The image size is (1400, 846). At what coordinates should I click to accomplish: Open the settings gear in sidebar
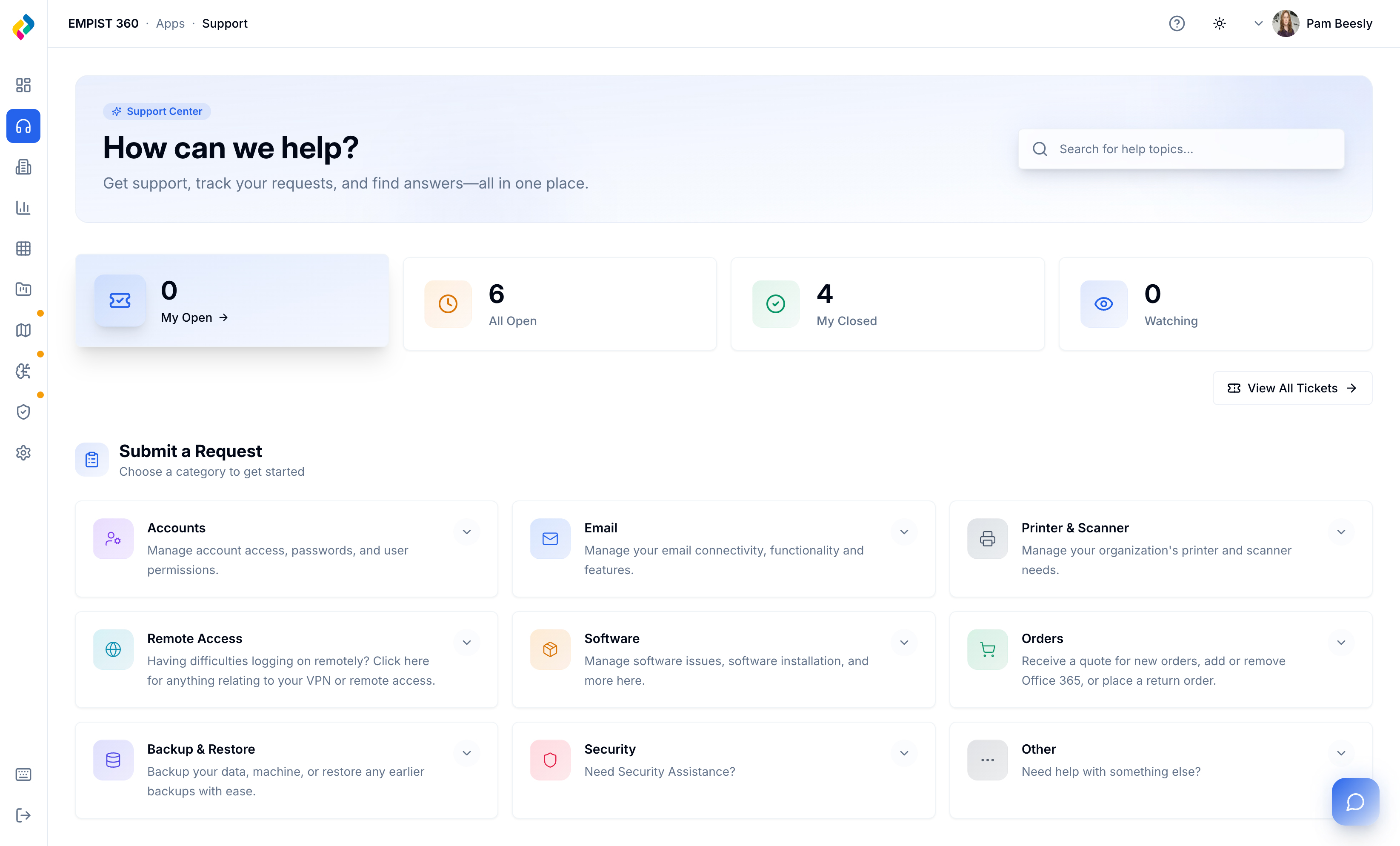pos(23,453)
